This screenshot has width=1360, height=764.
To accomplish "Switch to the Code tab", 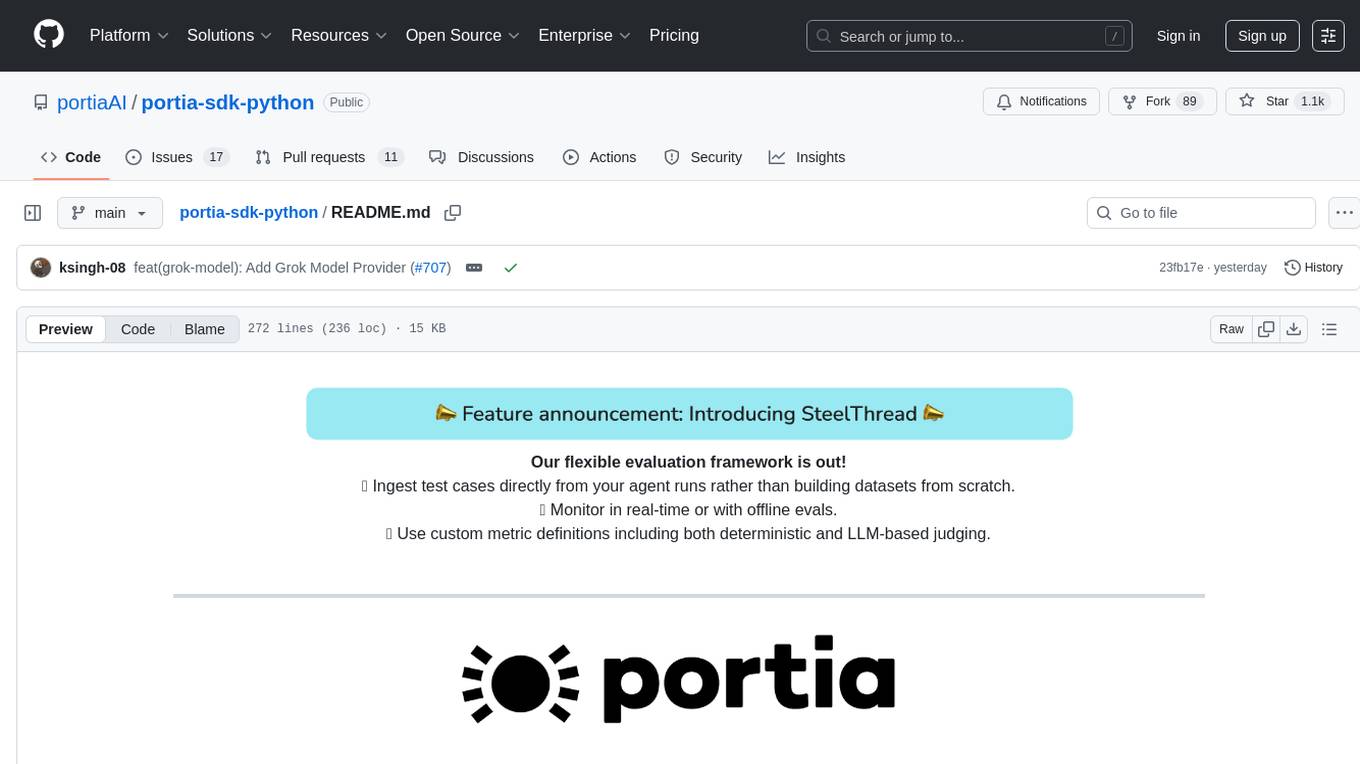I will click(70, 157).
